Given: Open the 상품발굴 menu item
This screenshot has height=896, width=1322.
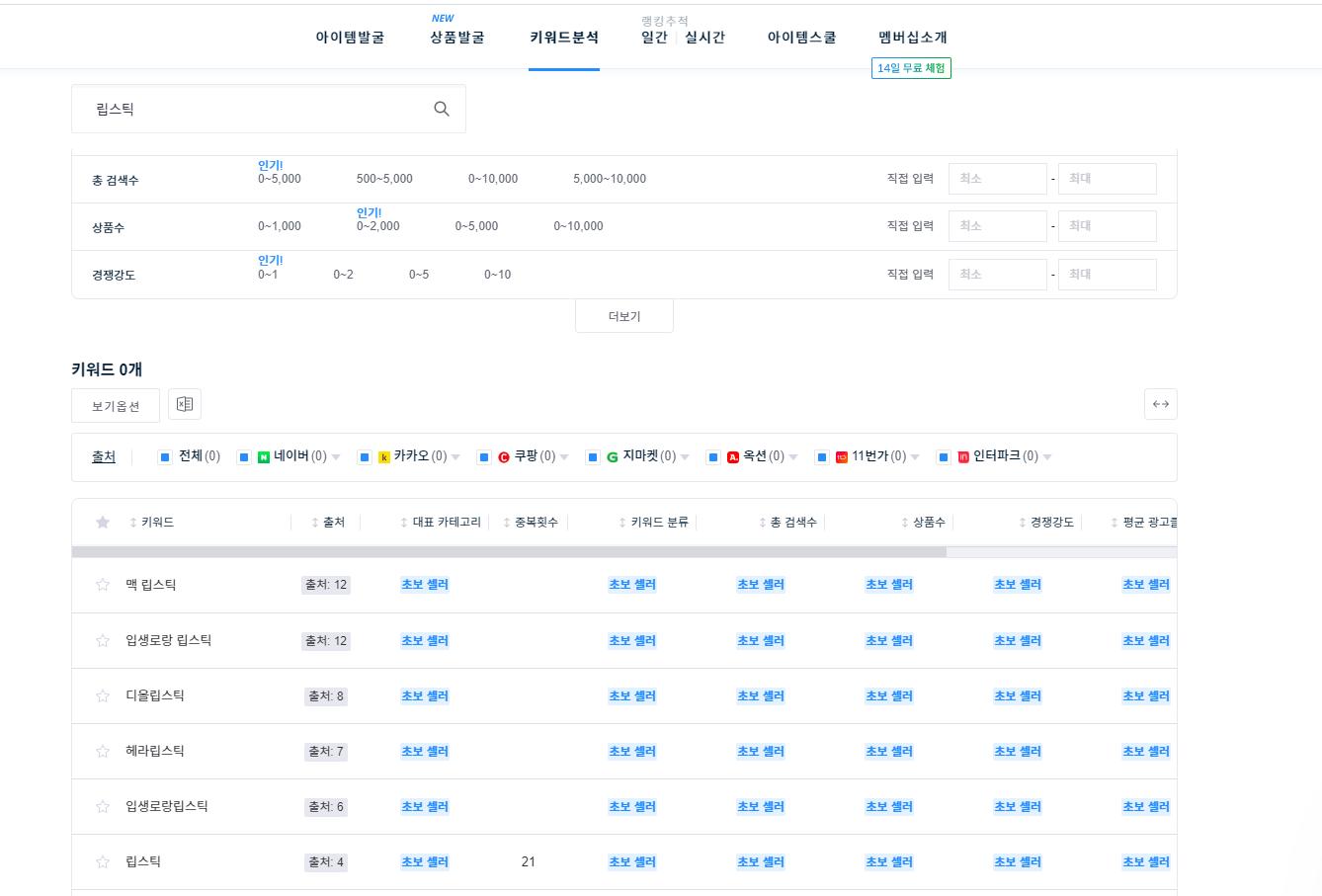Looking at the screenshot, I should tap(456, 36).
